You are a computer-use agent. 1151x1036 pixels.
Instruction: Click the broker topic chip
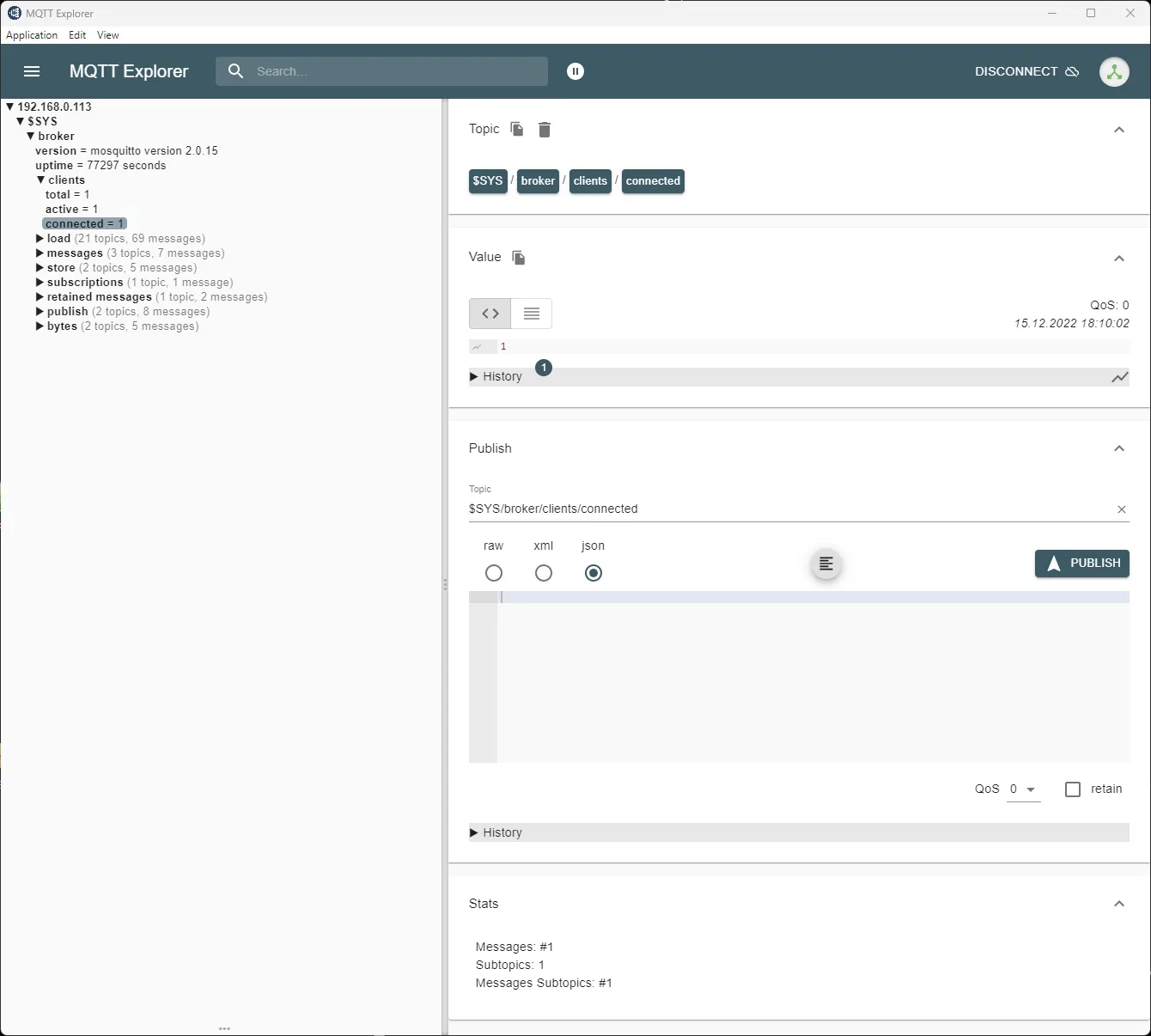538,181
